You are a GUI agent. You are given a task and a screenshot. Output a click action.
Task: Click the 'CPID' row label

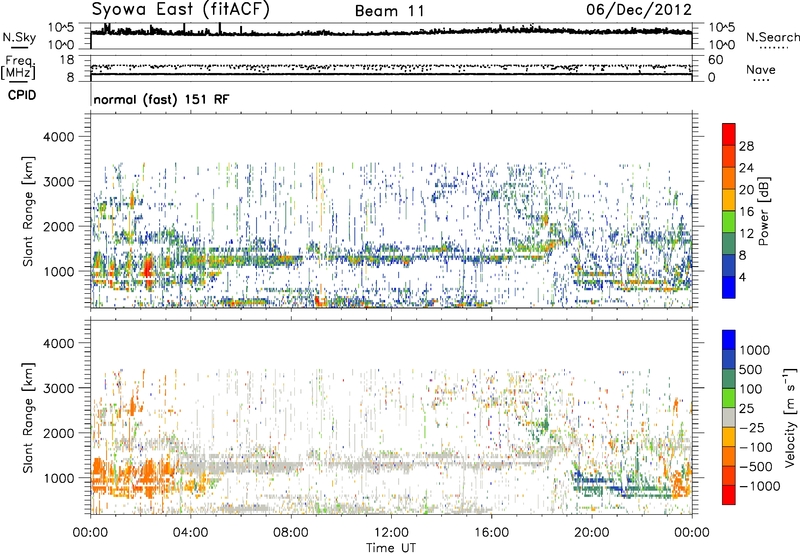22,95
